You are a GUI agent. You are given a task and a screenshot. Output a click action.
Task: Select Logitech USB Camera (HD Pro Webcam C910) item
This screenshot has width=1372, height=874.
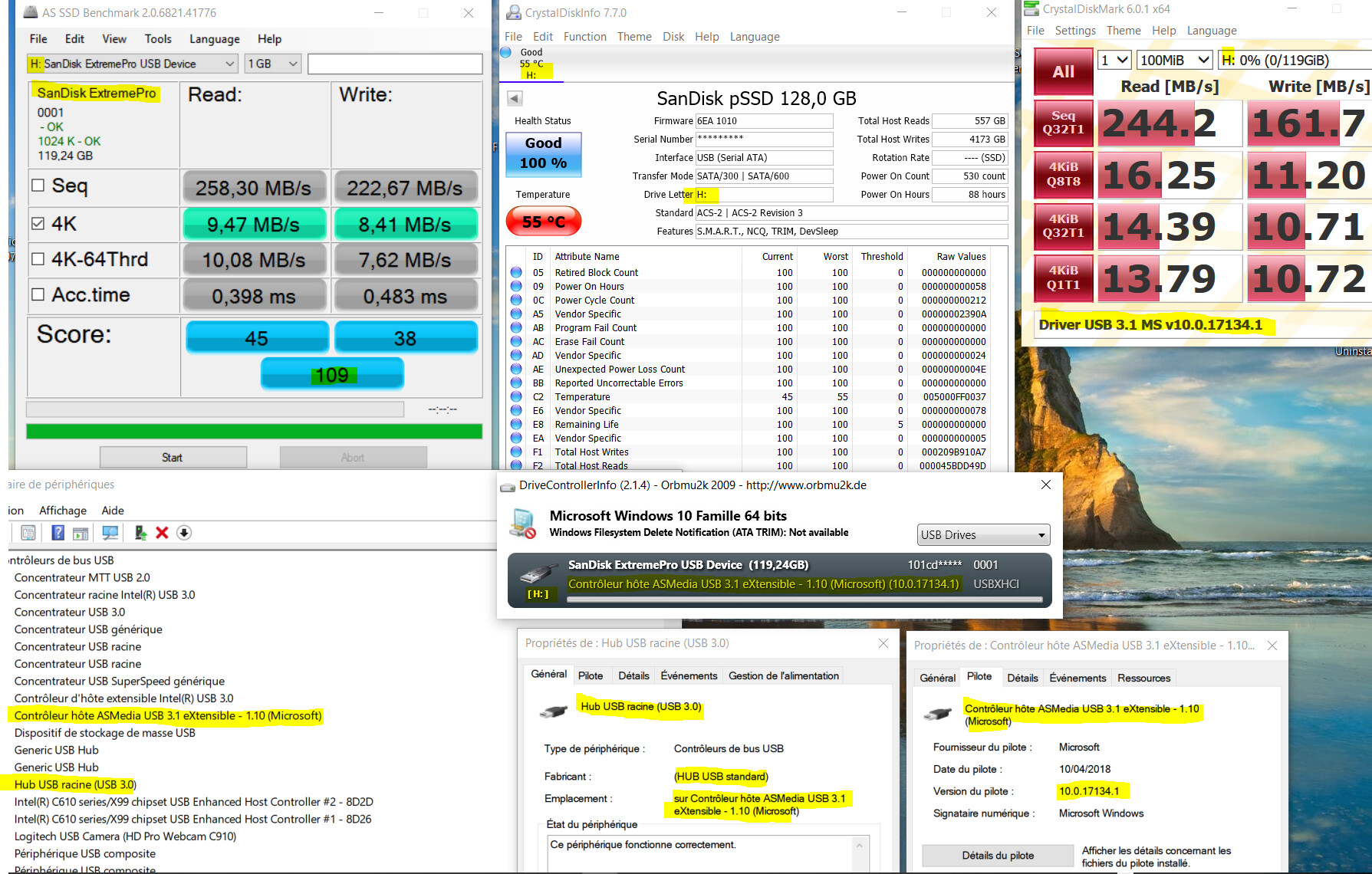coord(125,836)
